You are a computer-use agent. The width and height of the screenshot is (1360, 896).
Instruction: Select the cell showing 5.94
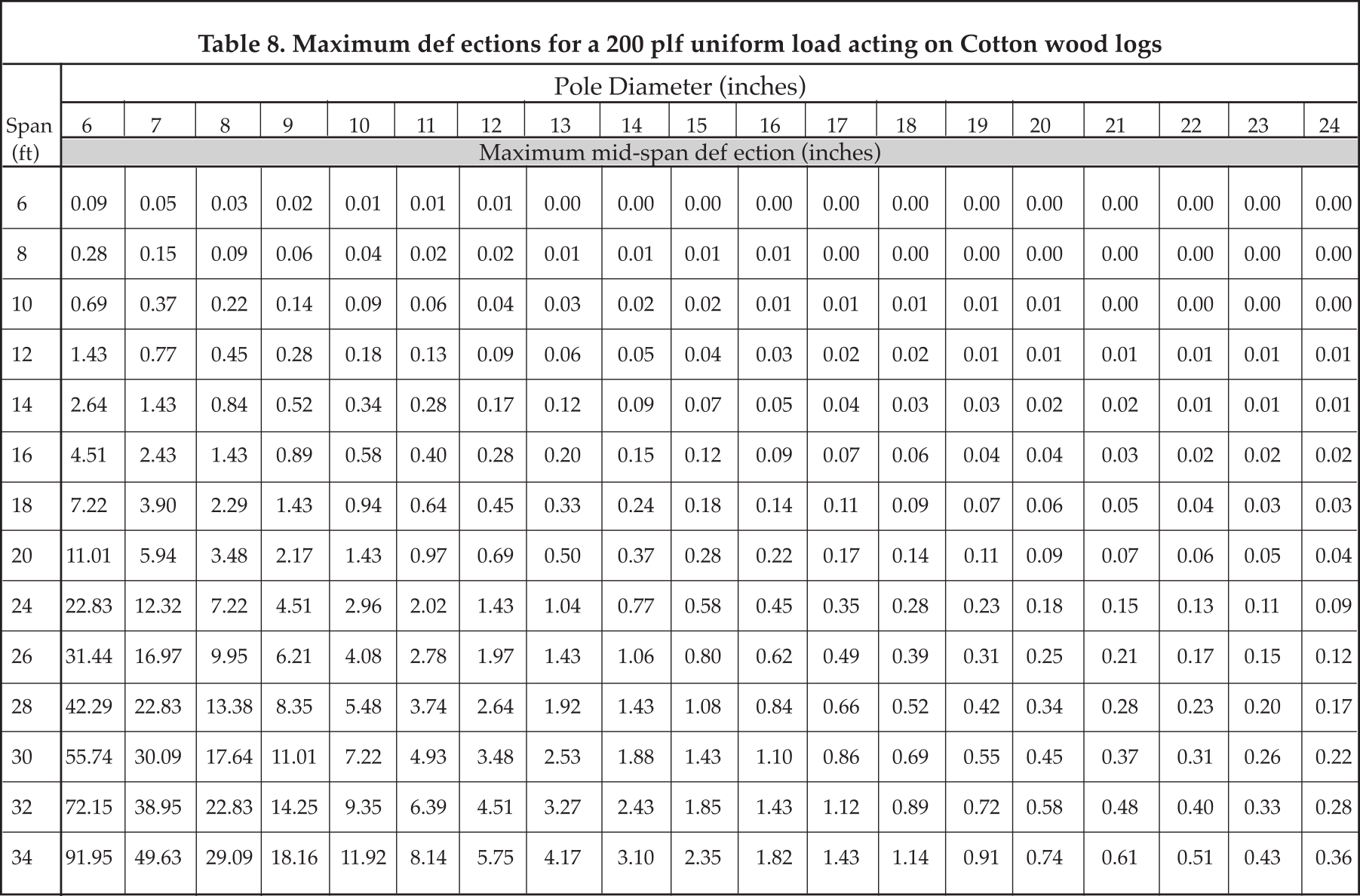coord(158,556)
